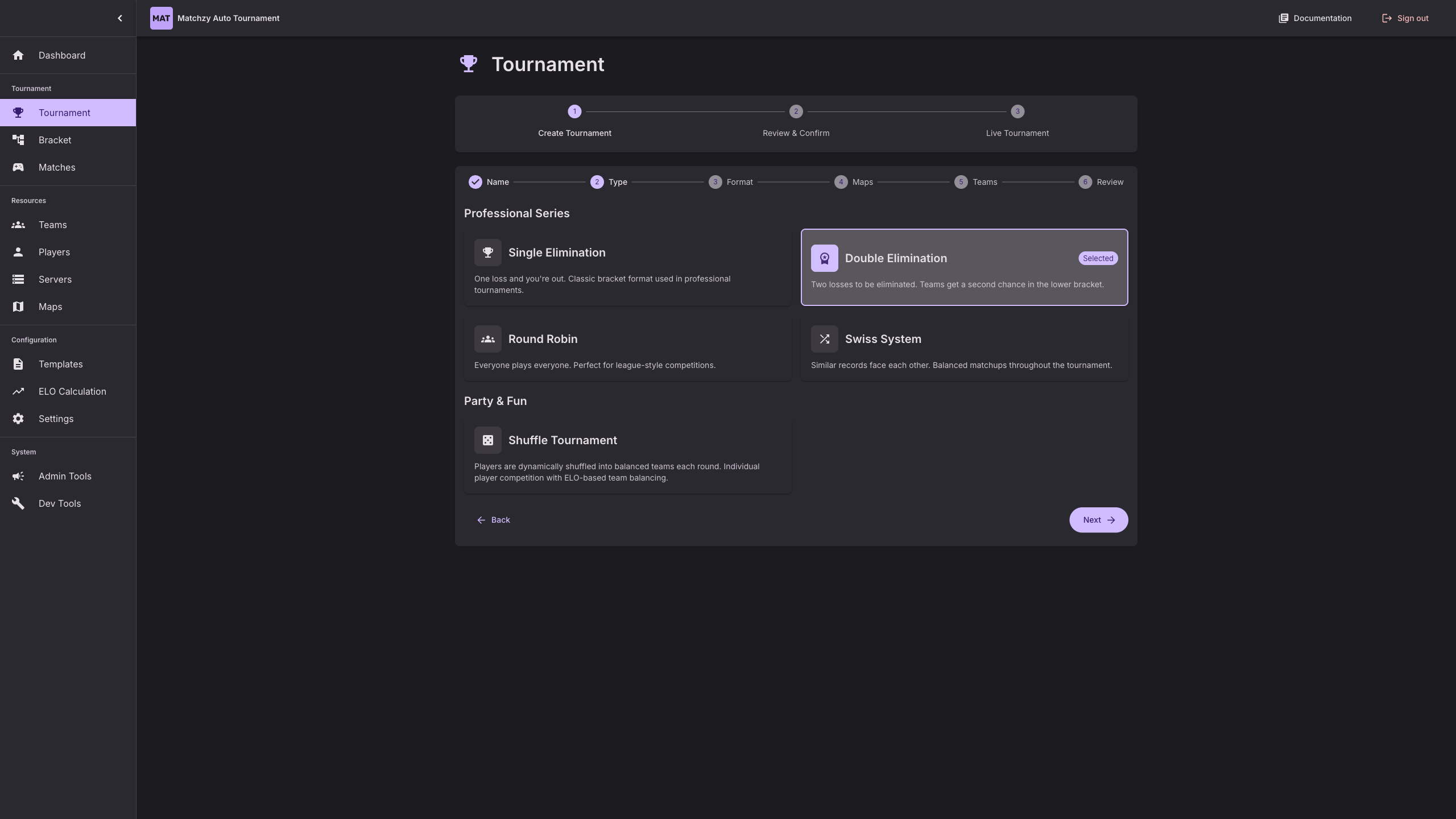
Task: Go Back to the previous step
Action: coord(493,520)
